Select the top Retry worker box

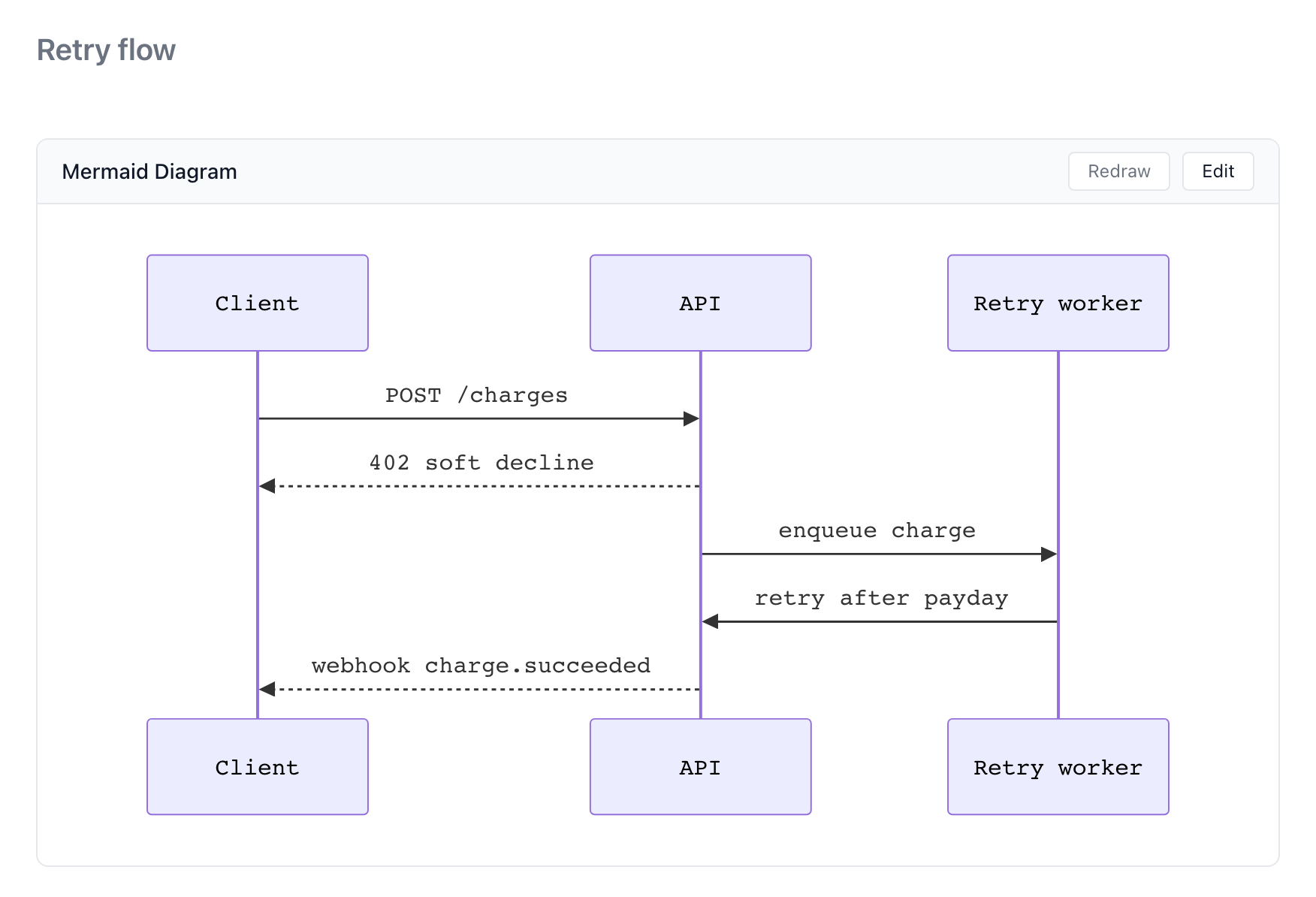click(1058, 303)
